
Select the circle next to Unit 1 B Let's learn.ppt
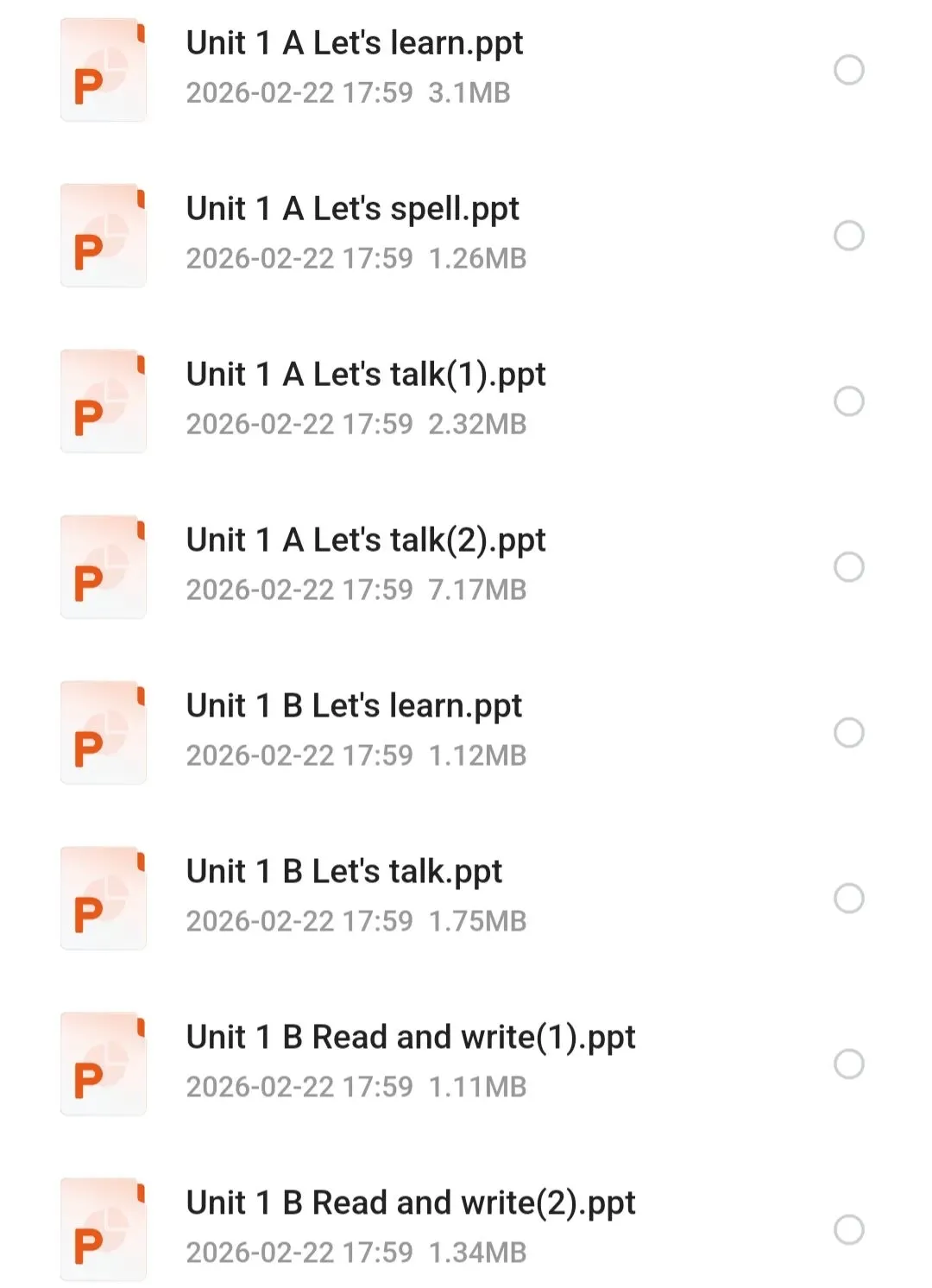pos(849,733)
